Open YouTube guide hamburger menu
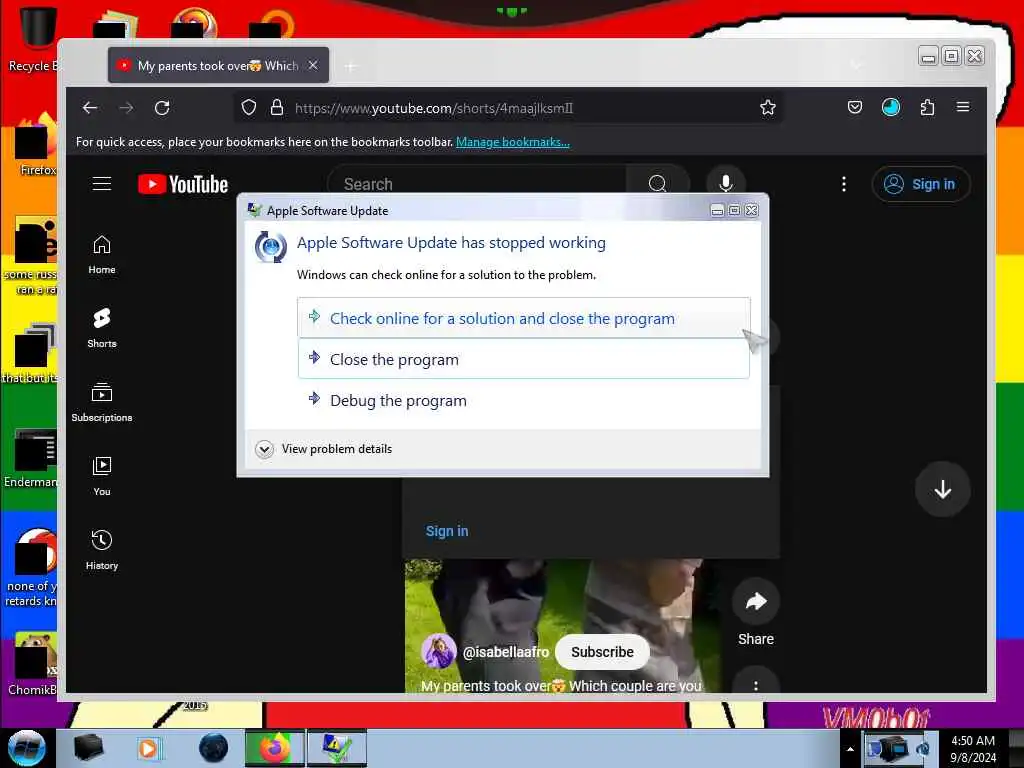Image resolution: width=1024 pixels, height=768 pixels. tap(102, 184)
